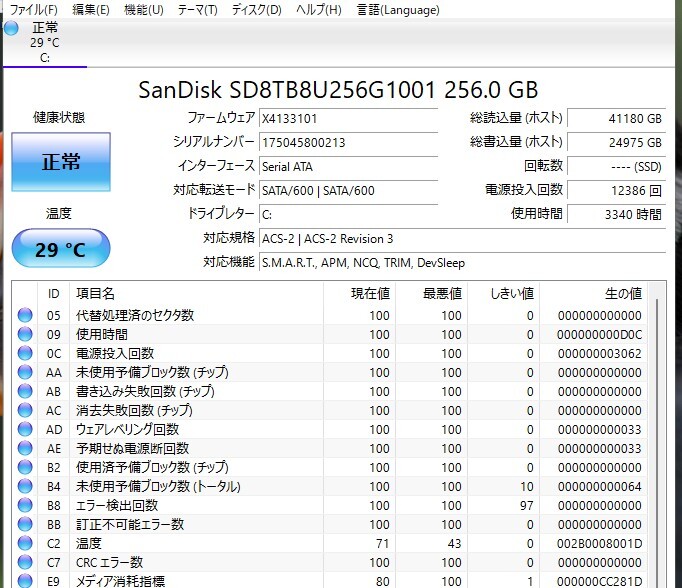Click the rotation rate value ---- (SSD)
This screenshot has width=682, height=588.
click(616, 167)
